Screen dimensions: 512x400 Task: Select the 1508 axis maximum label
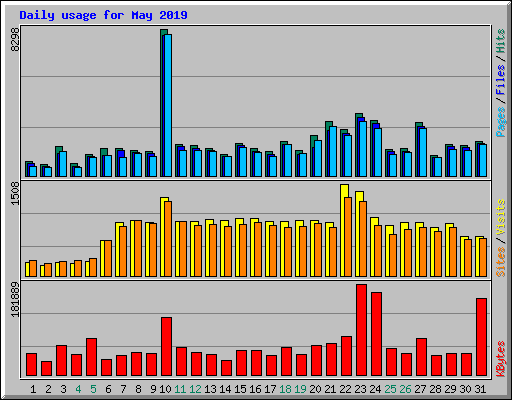(15, 194)
